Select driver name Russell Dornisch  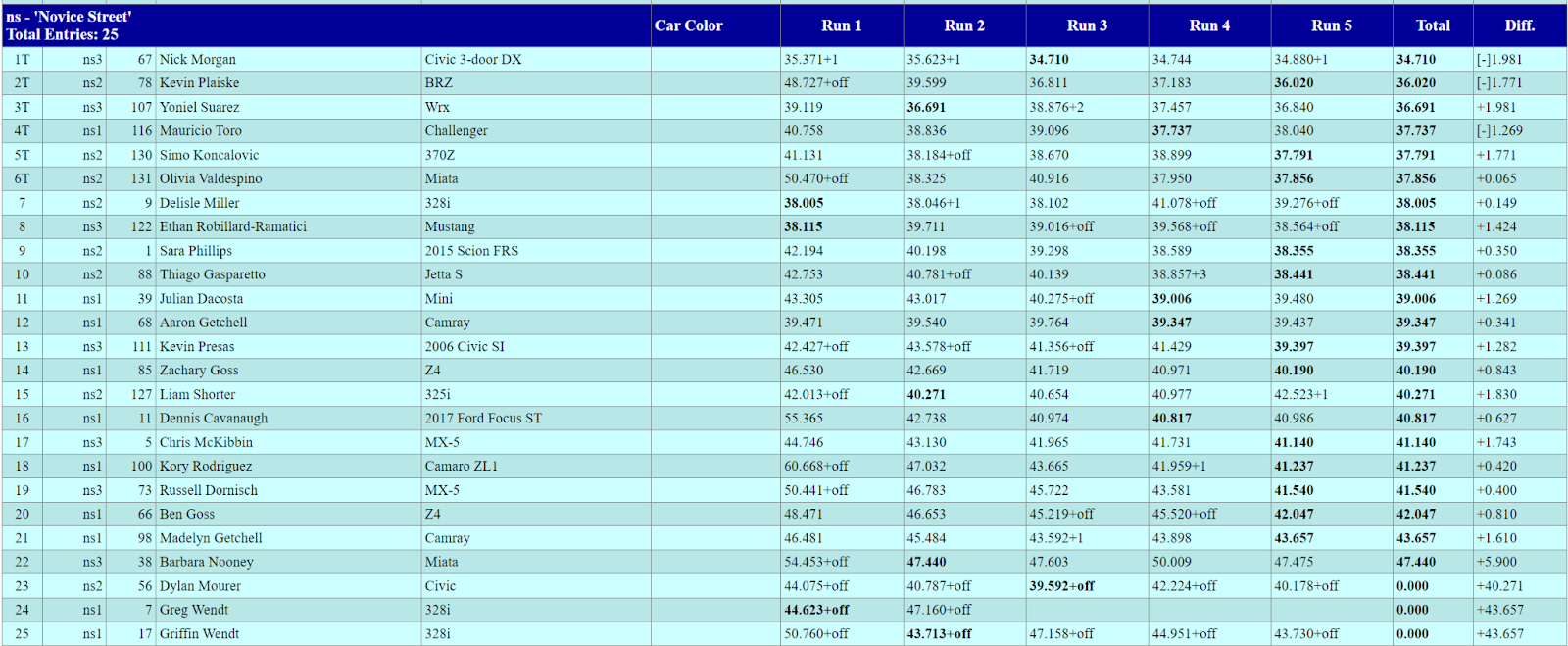pos(209,491)
